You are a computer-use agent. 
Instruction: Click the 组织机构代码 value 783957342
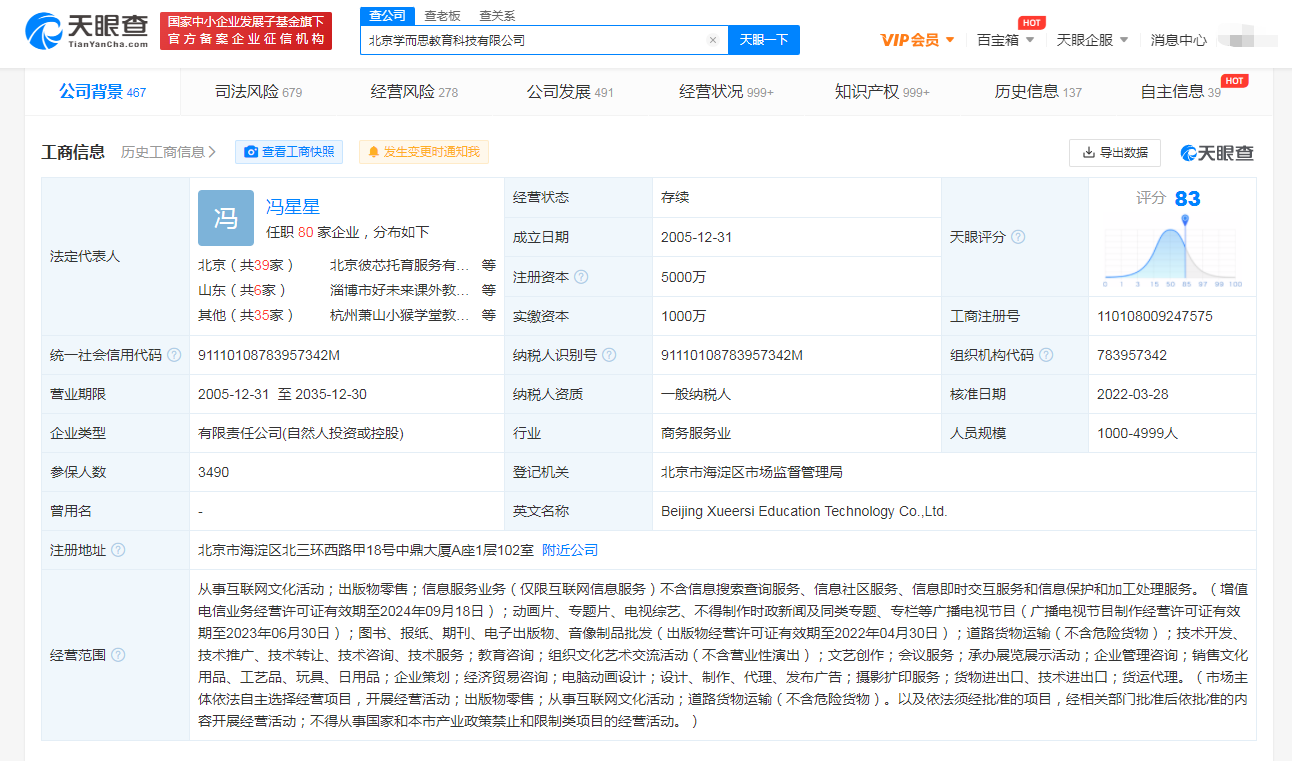pos(1132,355)
